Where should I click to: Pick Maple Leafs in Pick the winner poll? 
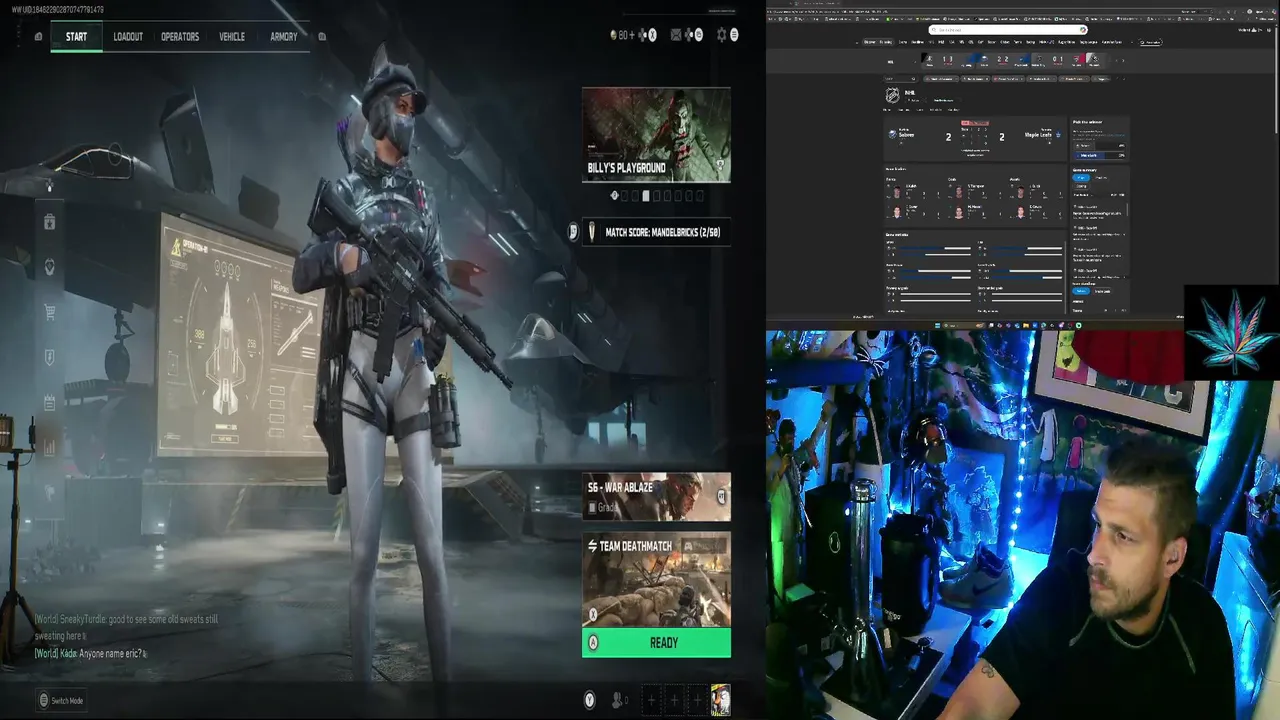(1099, 155)
